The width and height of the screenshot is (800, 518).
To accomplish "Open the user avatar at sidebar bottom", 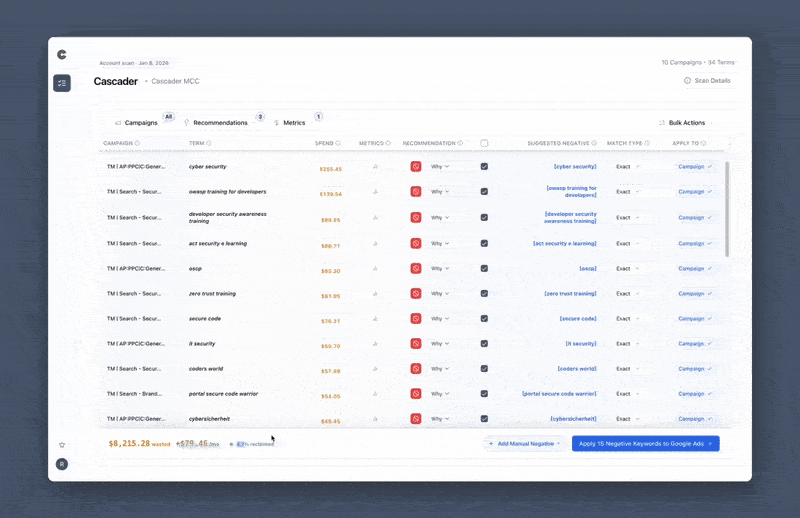I will pos(62,464).
